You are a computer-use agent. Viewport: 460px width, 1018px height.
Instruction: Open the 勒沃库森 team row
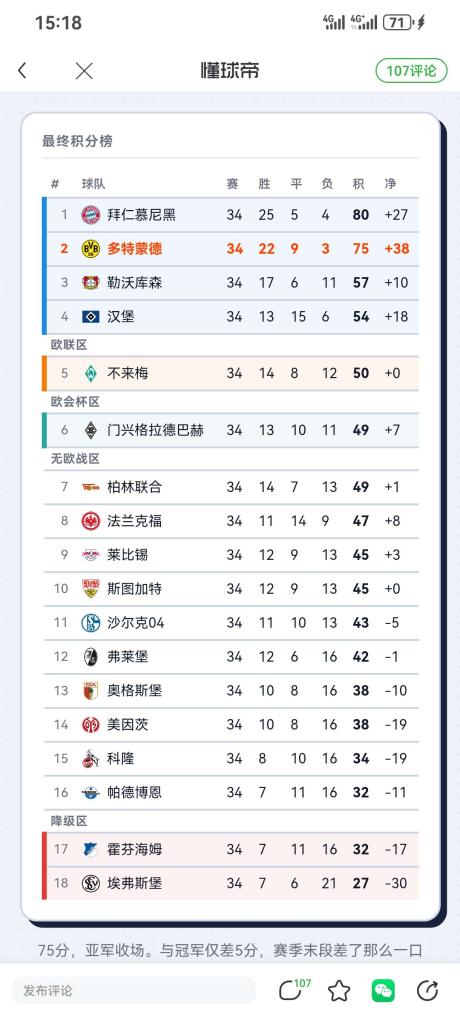[x=230, y=283]
